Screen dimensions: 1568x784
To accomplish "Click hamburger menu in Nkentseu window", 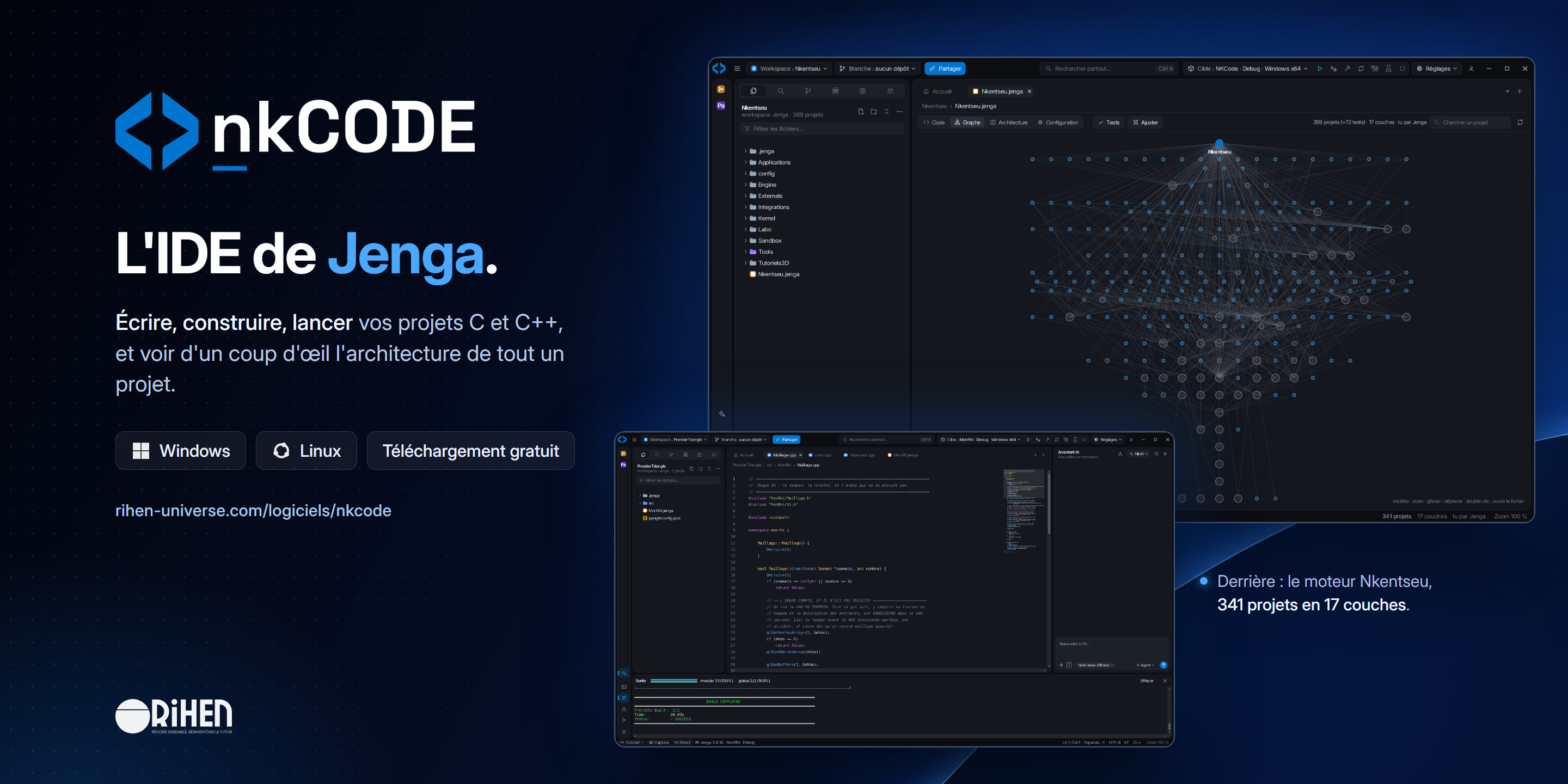I will pyautogui.click(x=737, y=69).
